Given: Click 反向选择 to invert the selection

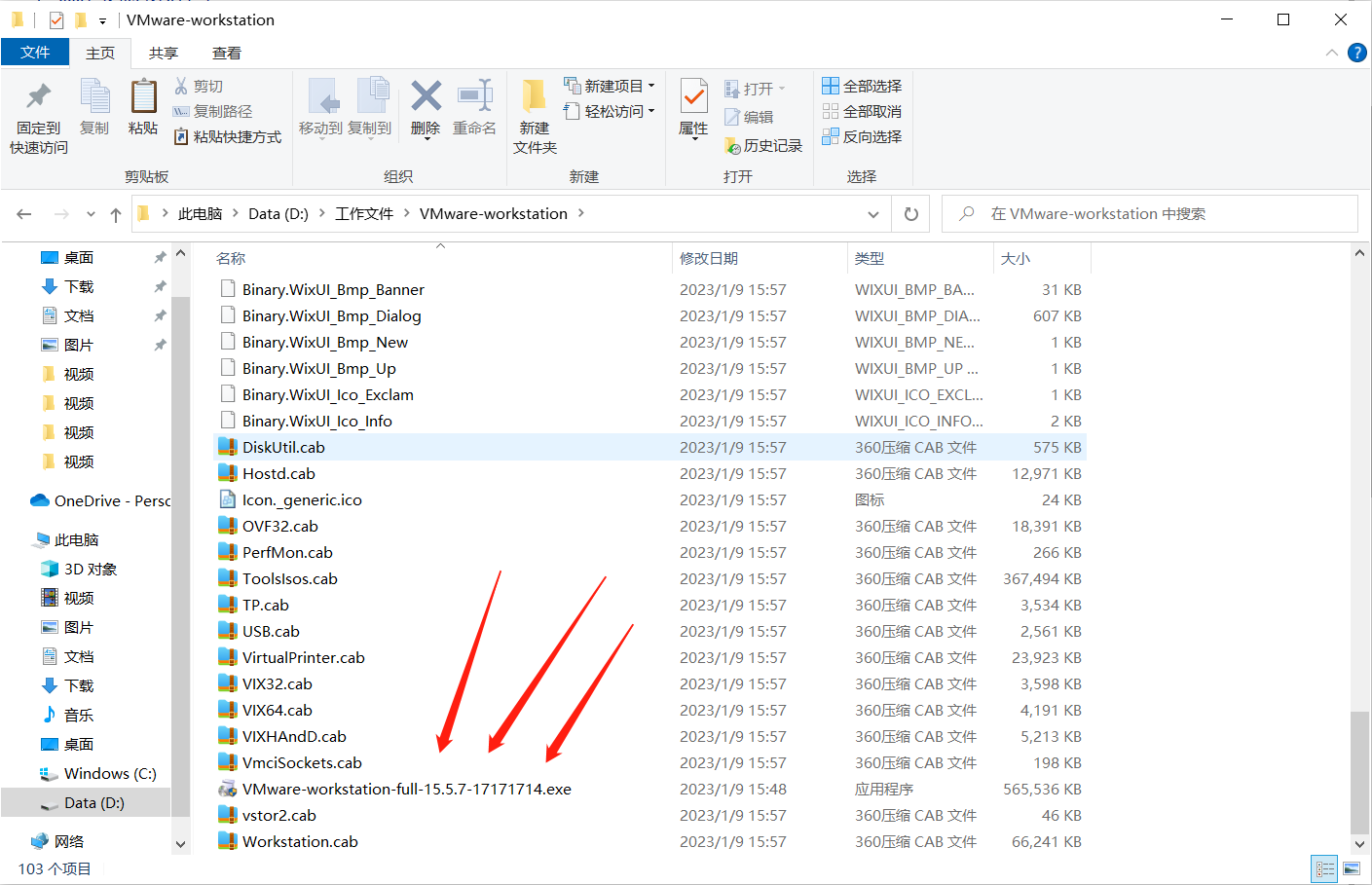Looking at the screenshot, I should tap(863, 136).
